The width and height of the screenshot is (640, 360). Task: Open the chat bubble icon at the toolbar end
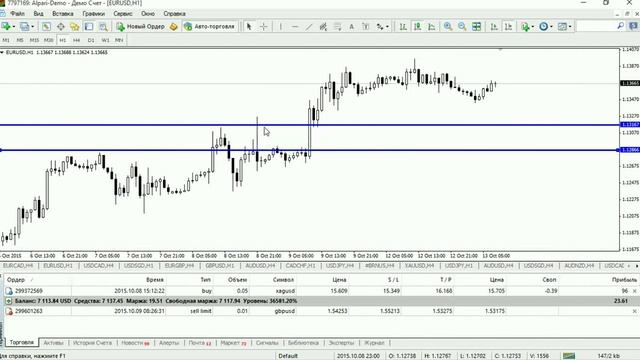pos(633,27)
